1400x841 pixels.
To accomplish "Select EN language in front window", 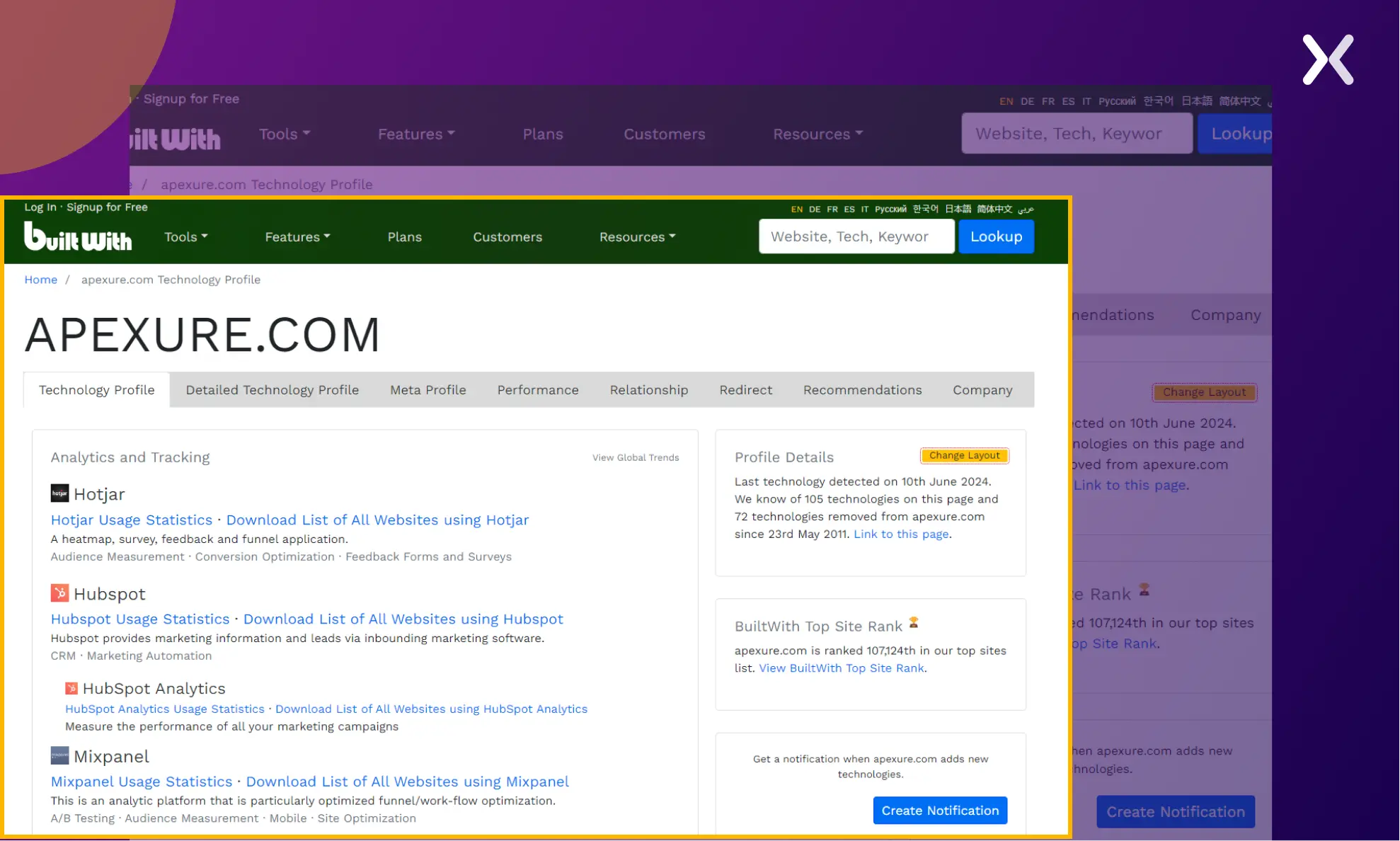I will 797,210.
